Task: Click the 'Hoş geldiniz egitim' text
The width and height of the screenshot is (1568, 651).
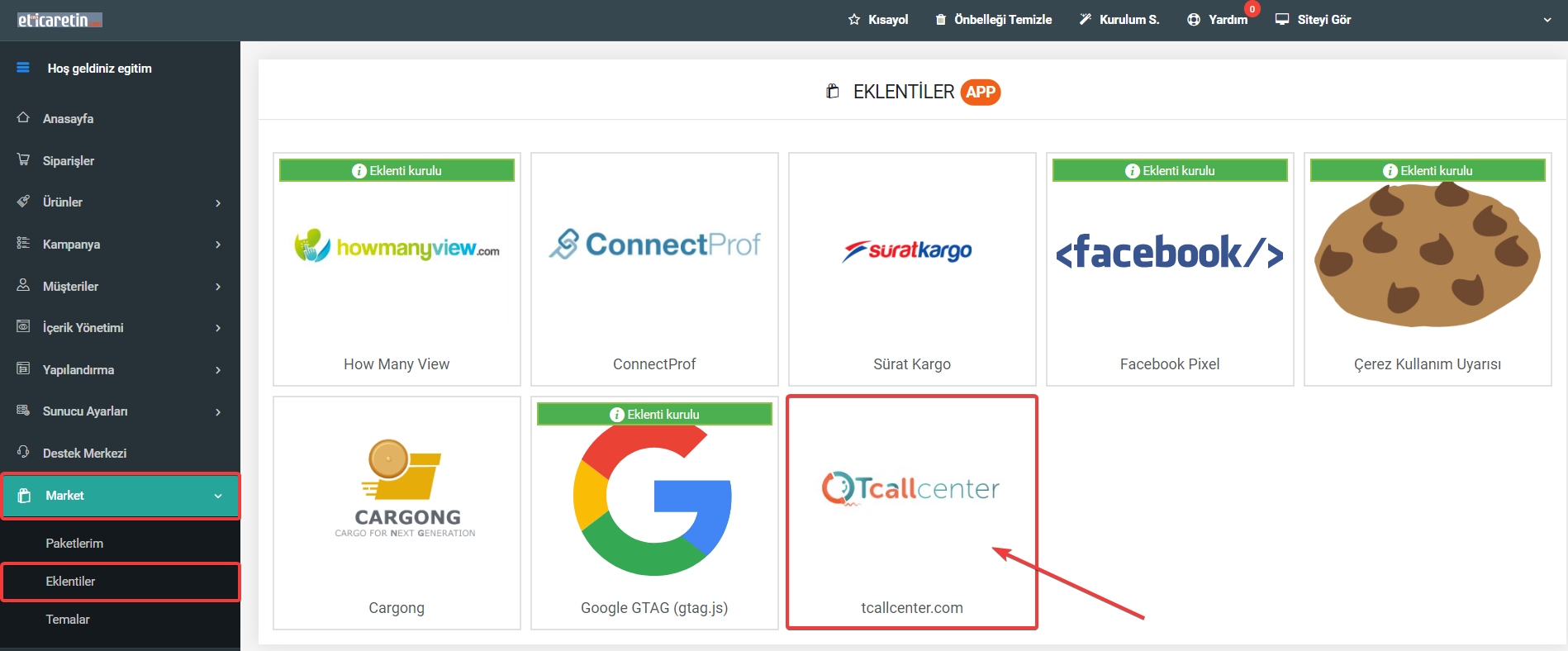Action: pyautogui.click(x=99, y=68)
